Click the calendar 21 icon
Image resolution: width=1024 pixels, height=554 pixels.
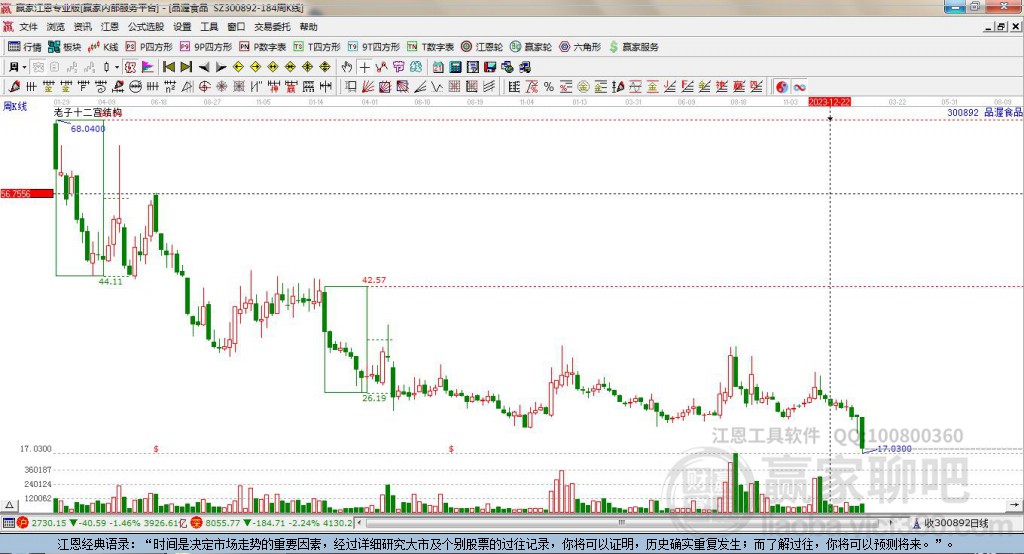[438, 67]
